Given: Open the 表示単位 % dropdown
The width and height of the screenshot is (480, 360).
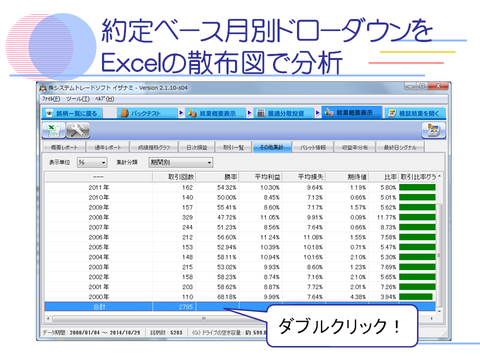Looking at the screenshot, I should [92, 163].
